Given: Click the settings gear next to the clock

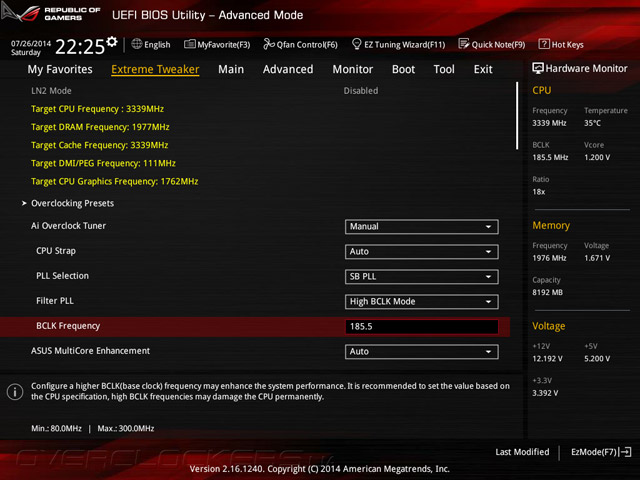Looking at the screenshot, I should 112,42.
